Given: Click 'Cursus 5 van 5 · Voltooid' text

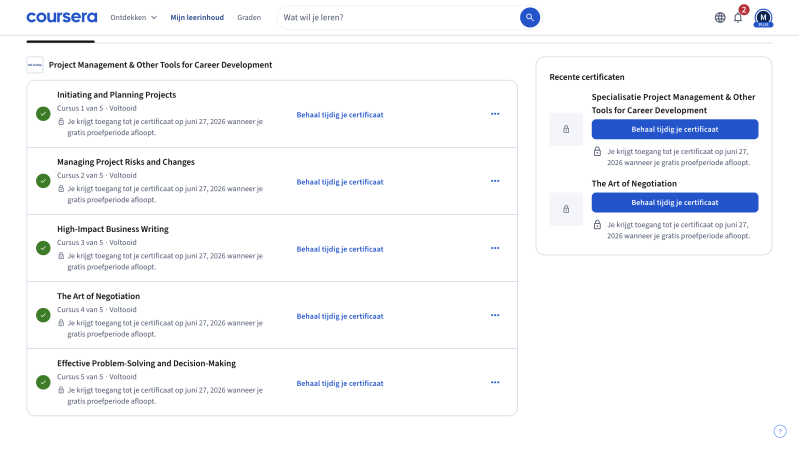Looking at the screenshot, I should [97, 377].
